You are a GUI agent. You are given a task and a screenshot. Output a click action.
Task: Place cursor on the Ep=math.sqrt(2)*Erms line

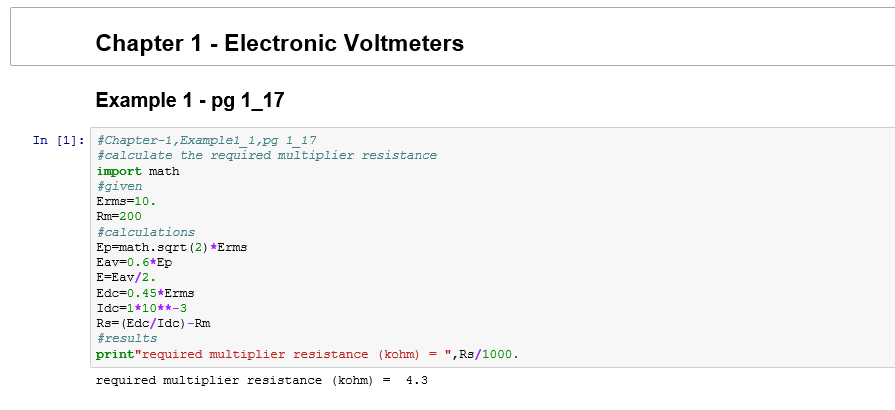(171, 247)
